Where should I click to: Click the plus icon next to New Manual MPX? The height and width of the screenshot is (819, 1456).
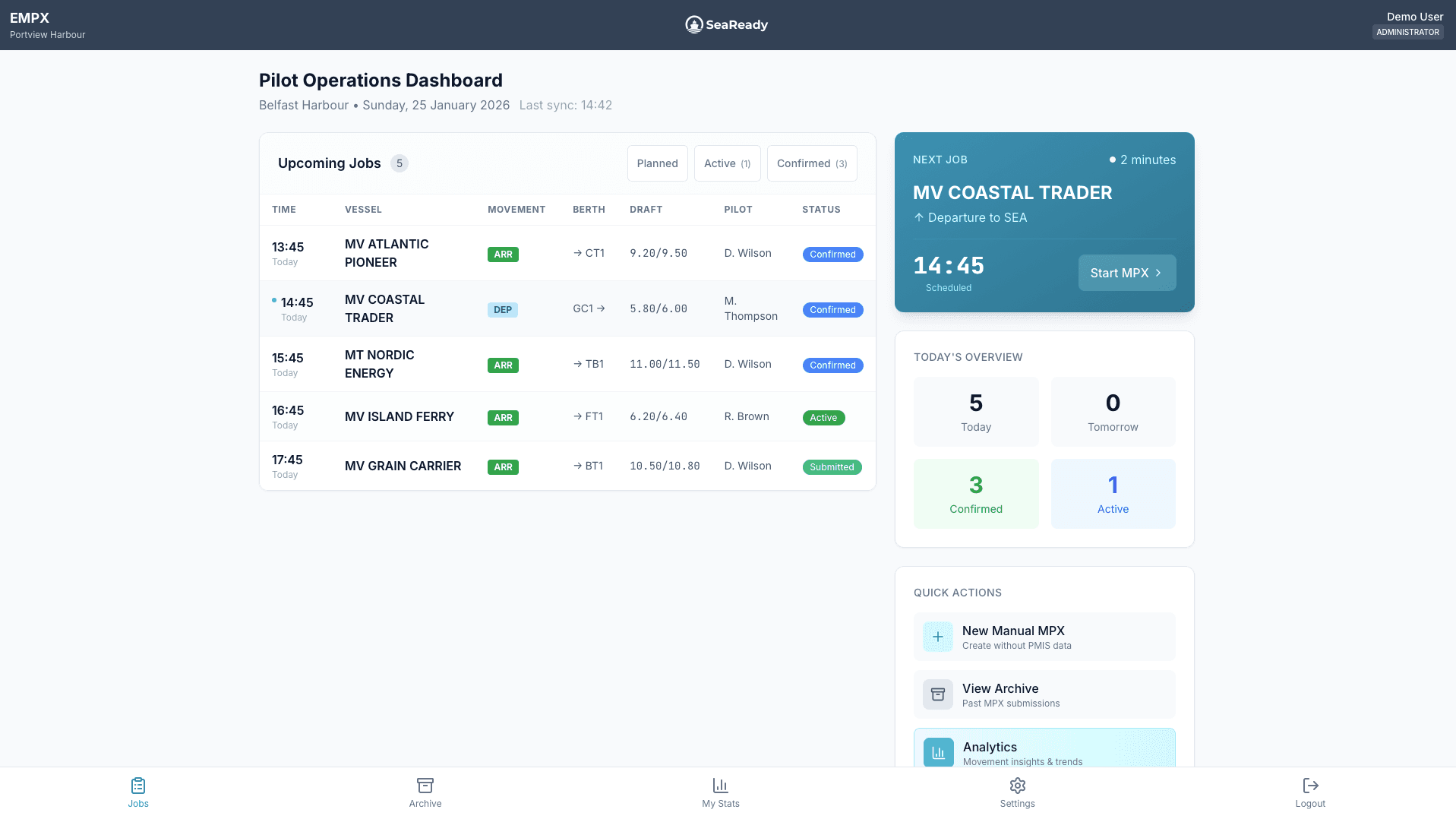coord(937,637)
